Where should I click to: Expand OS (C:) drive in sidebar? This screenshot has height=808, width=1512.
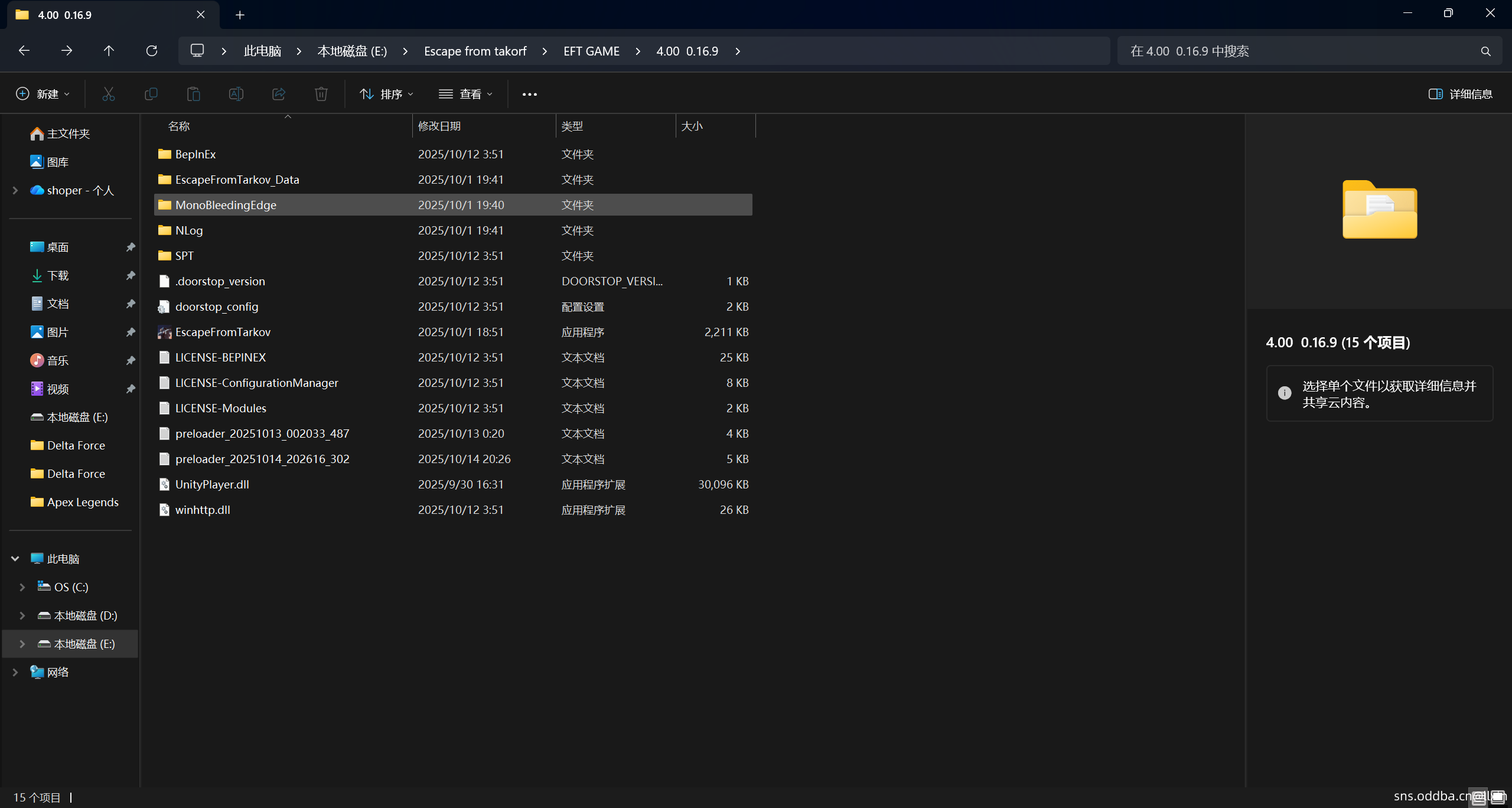coord(22,587)
